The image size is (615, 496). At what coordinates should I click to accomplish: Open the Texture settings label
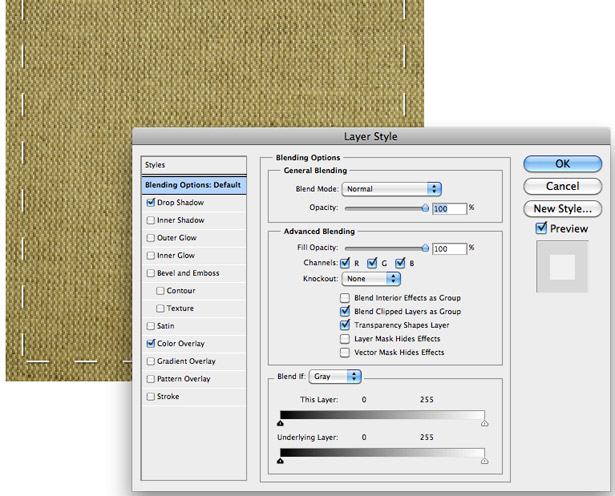coord(180,309)
